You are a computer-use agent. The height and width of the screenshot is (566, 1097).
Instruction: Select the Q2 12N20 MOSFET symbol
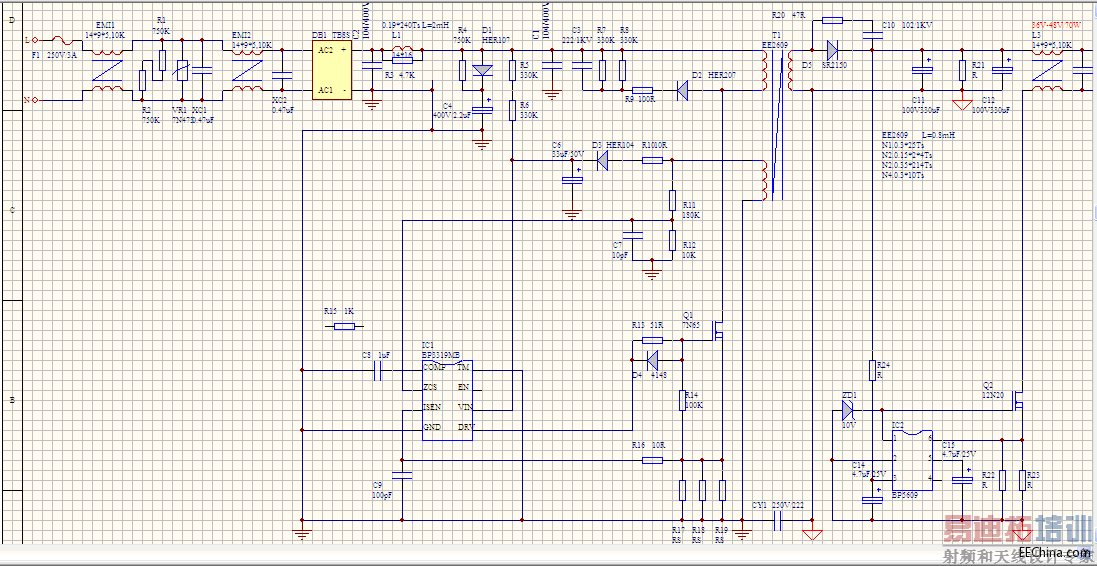click(x=1018, y=400)
